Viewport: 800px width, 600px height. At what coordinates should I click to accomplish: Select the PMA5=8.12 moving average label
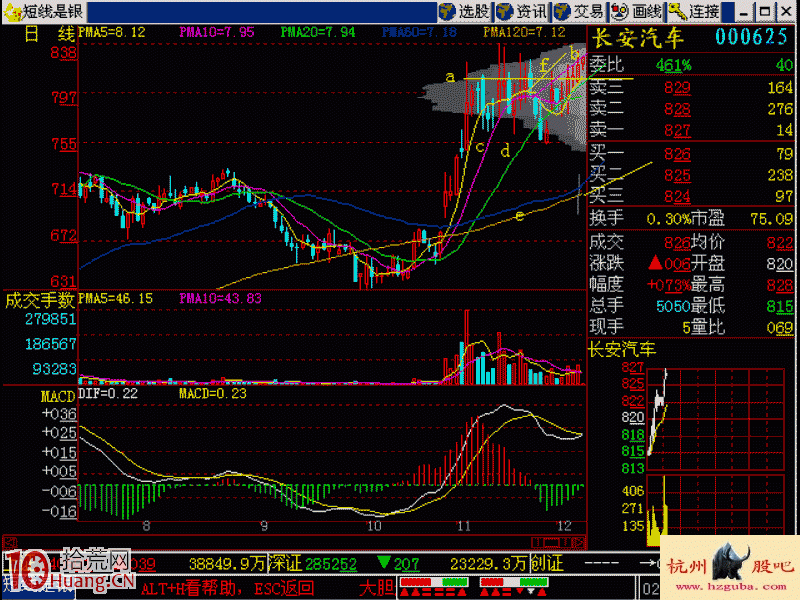coord(112,33)
